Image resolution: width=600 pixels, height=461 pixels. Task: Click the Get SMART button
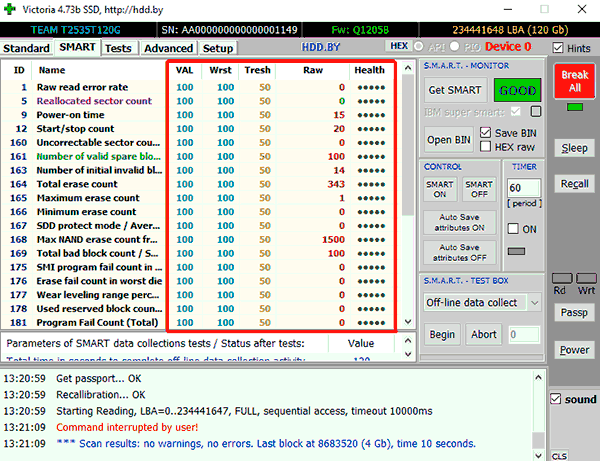click(455, 90)
